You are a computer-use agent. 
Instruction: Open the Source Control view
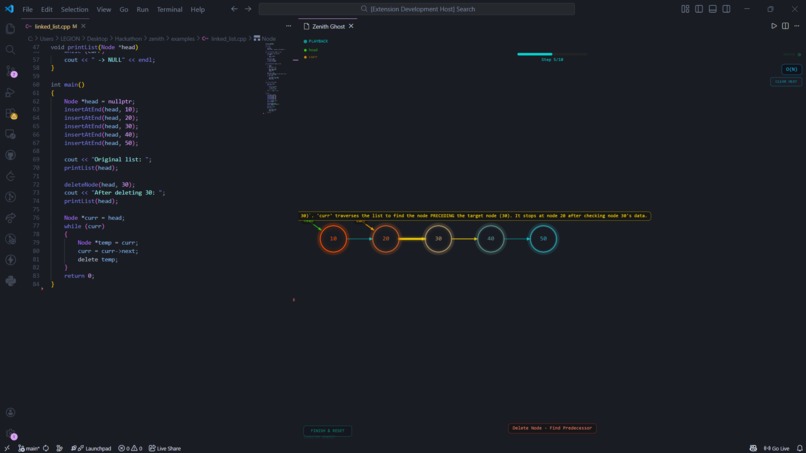coord(10,71)
